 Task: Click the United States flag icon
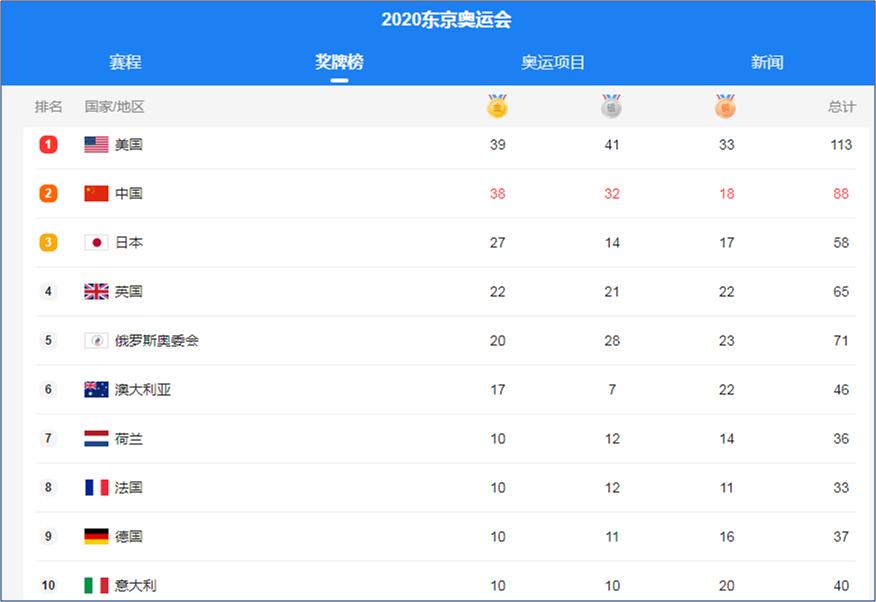(96, 145)
